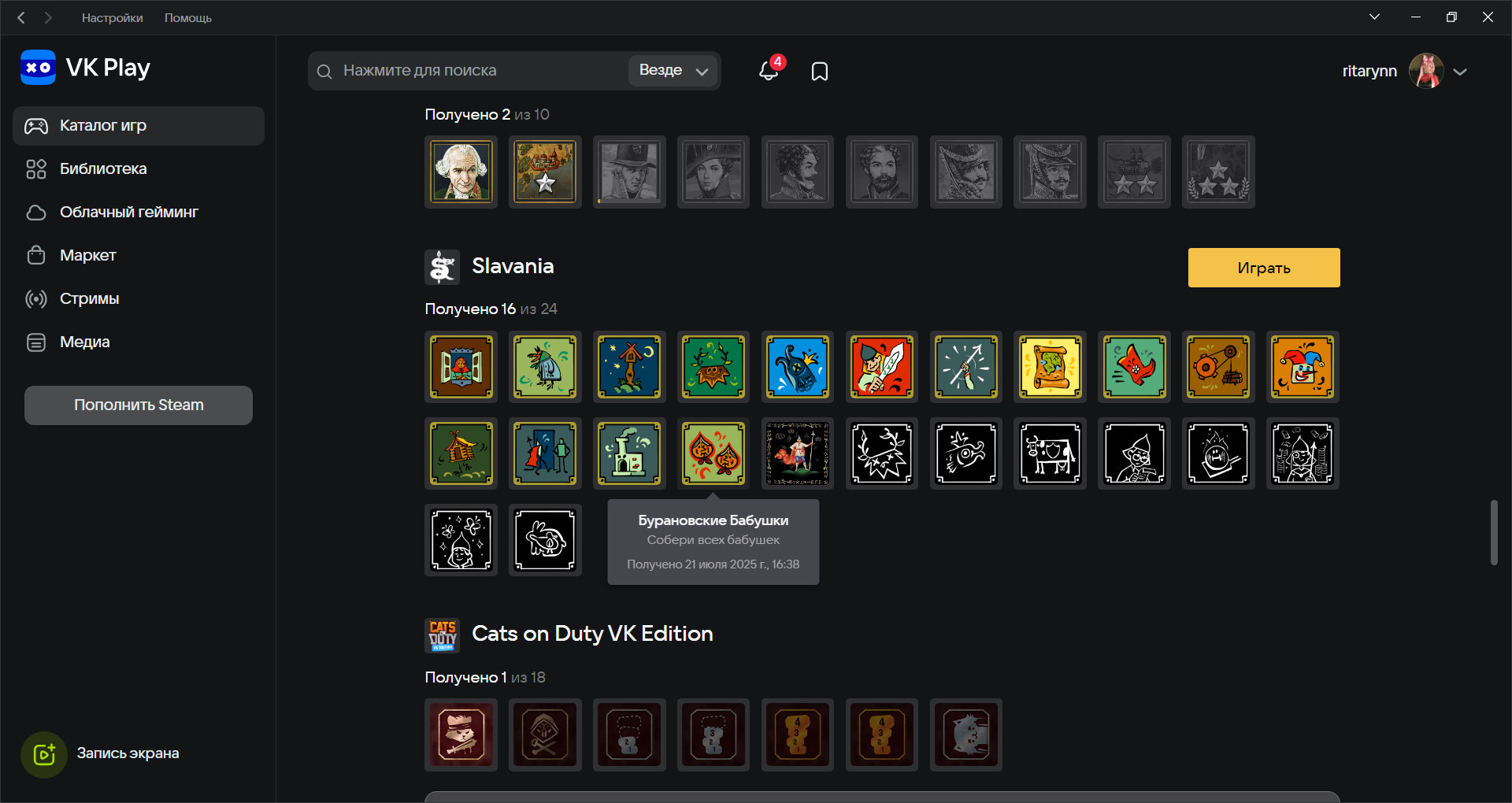1512x803 pixels.
Task: Click the Играть button for Slavania
Action: [x=1264, y=268]
